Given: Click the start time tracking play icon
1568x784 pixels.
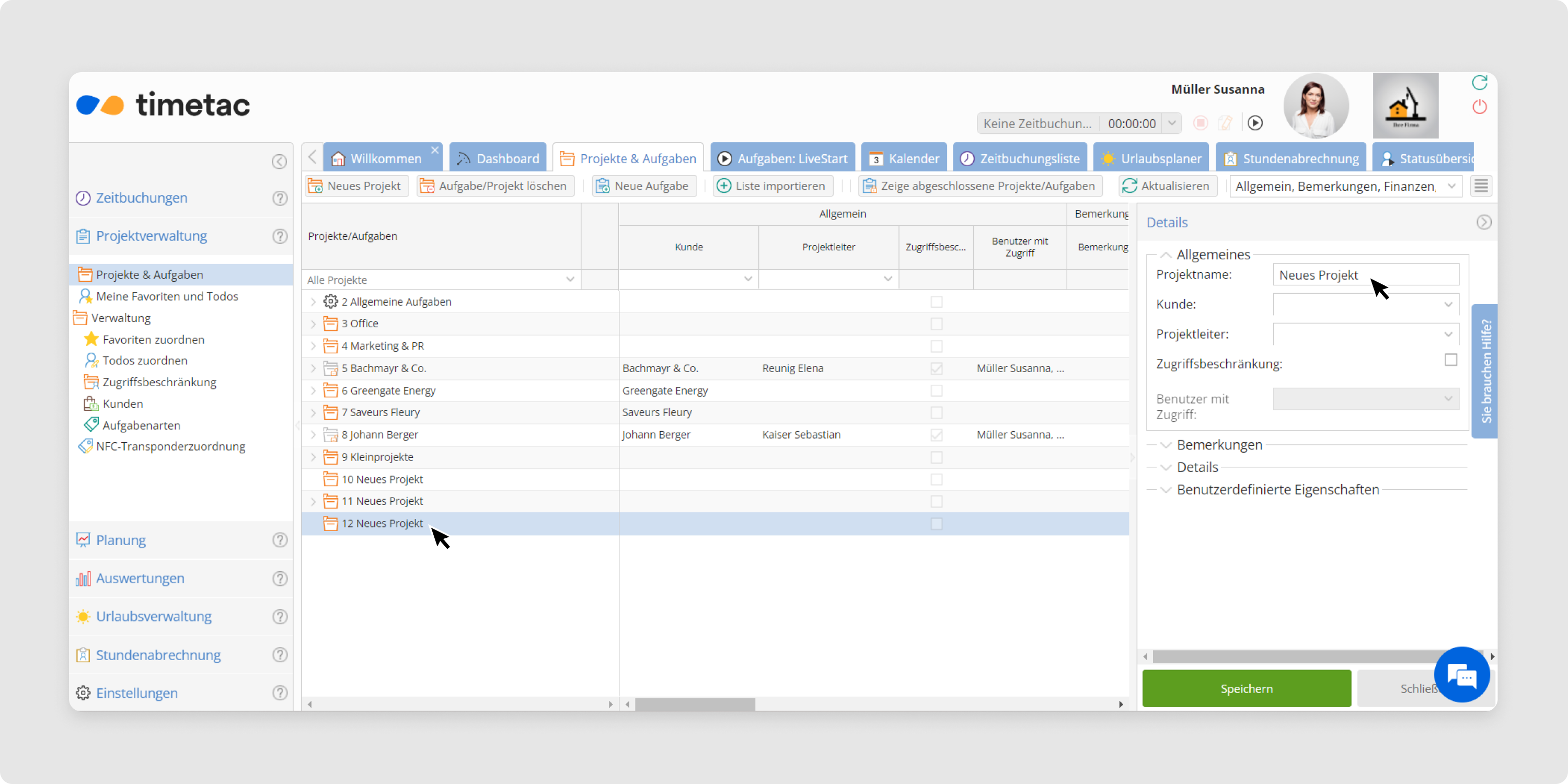Looking at the screenshot, I should 1254,123.
